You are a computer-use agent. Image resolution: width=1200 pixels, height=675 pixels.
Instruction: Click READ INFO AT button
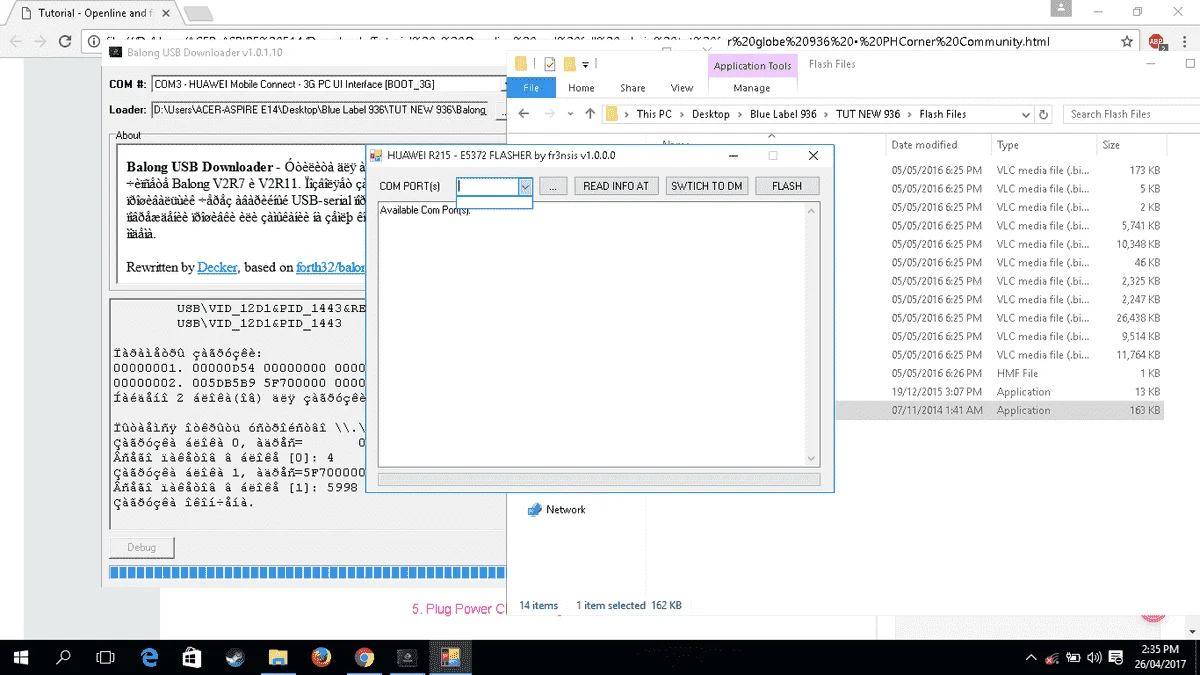[616, 186]
